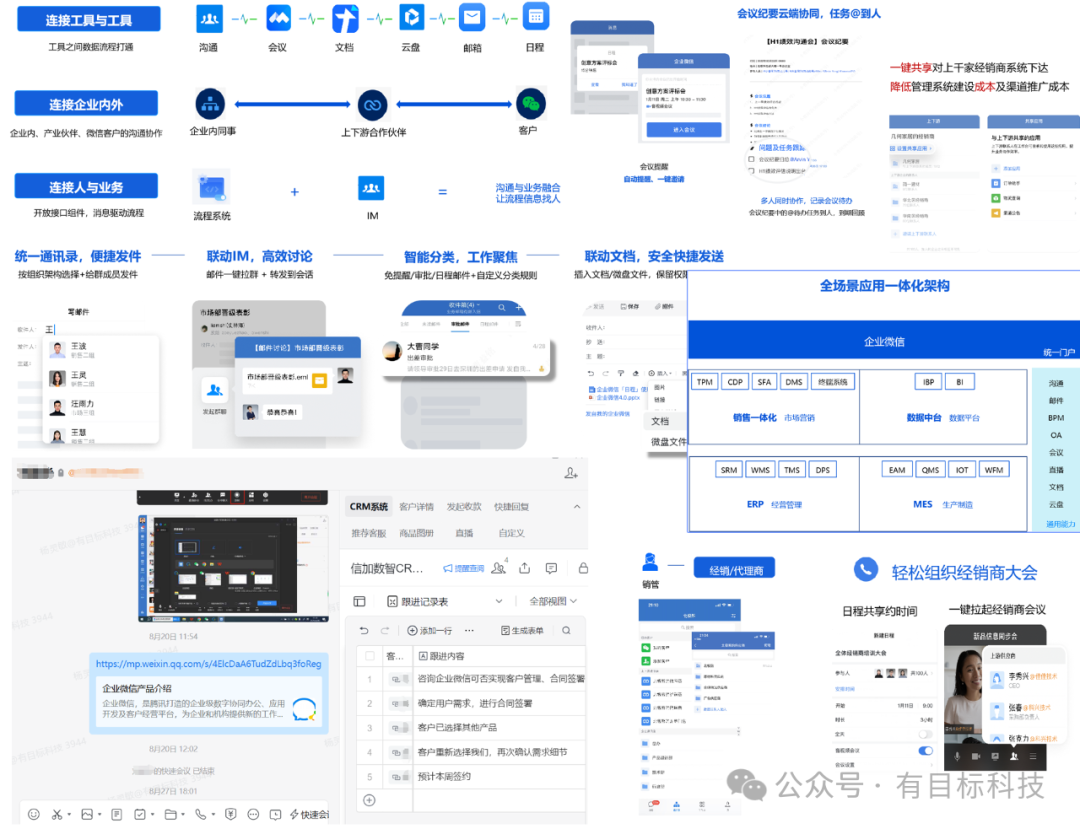Select the 客户详情 tab

(416, 507)
